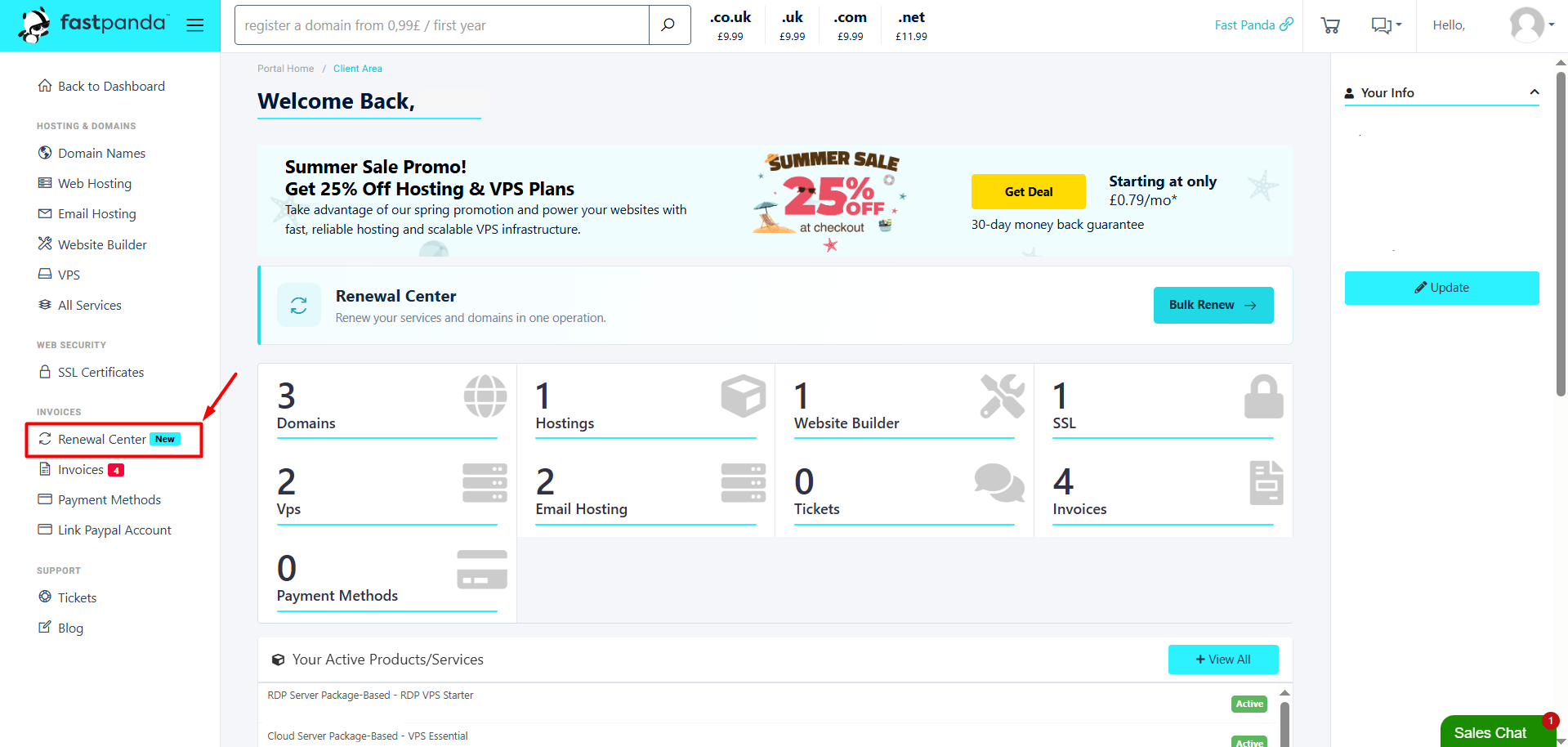Focus the domain search input field
Screen dimensions: 1568x747
pos(442,25)
